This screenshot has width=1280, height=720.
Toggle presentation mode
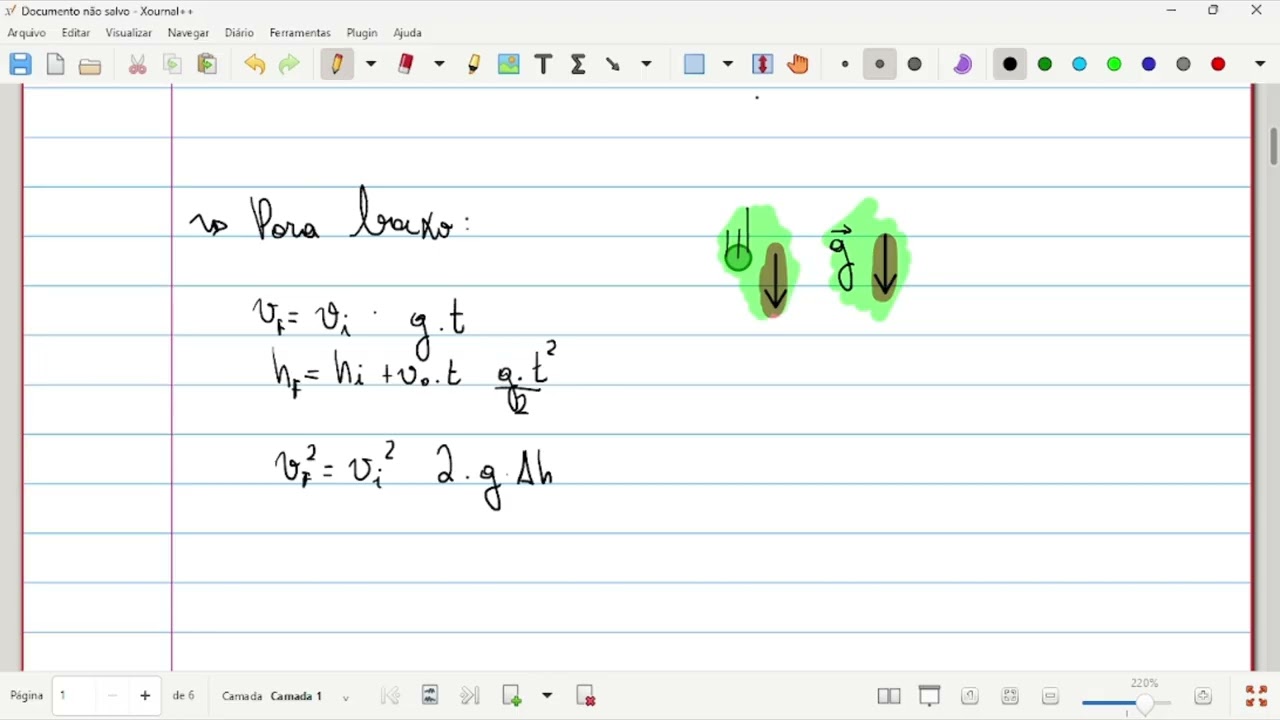[930, 696]
